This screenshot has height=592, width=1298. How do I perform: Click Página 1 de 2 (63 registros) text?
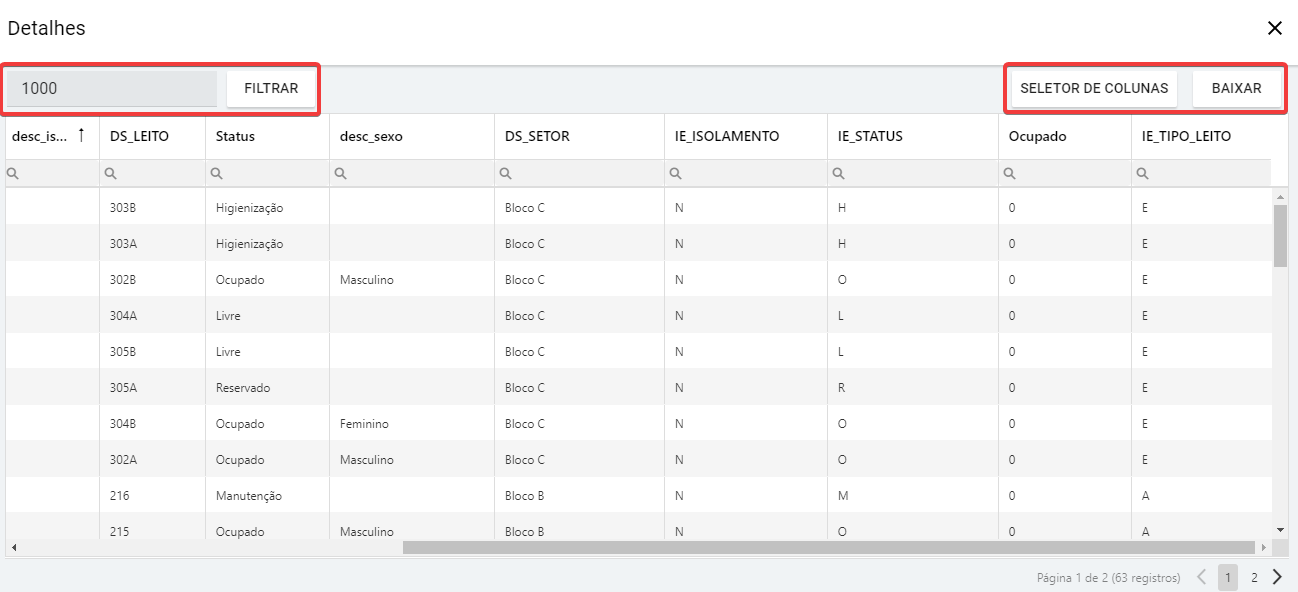(x=1108, y=578)
